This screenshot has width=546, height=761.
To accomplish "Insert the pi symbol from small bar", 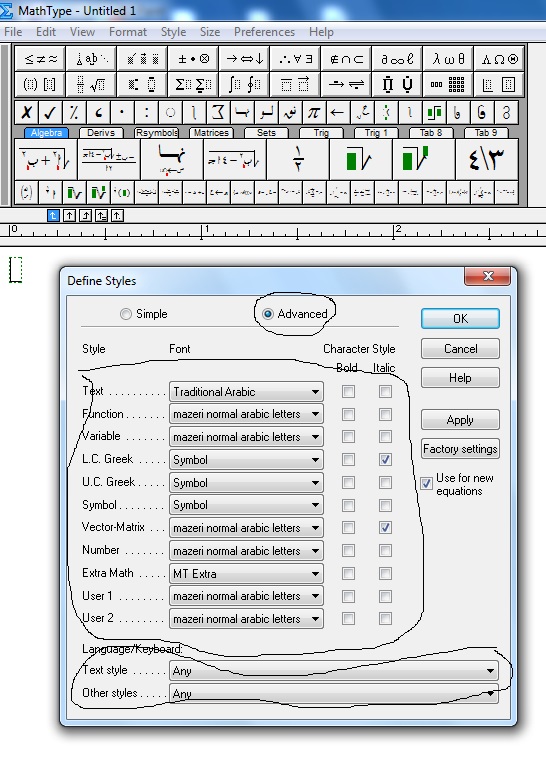I will (313, 113).
